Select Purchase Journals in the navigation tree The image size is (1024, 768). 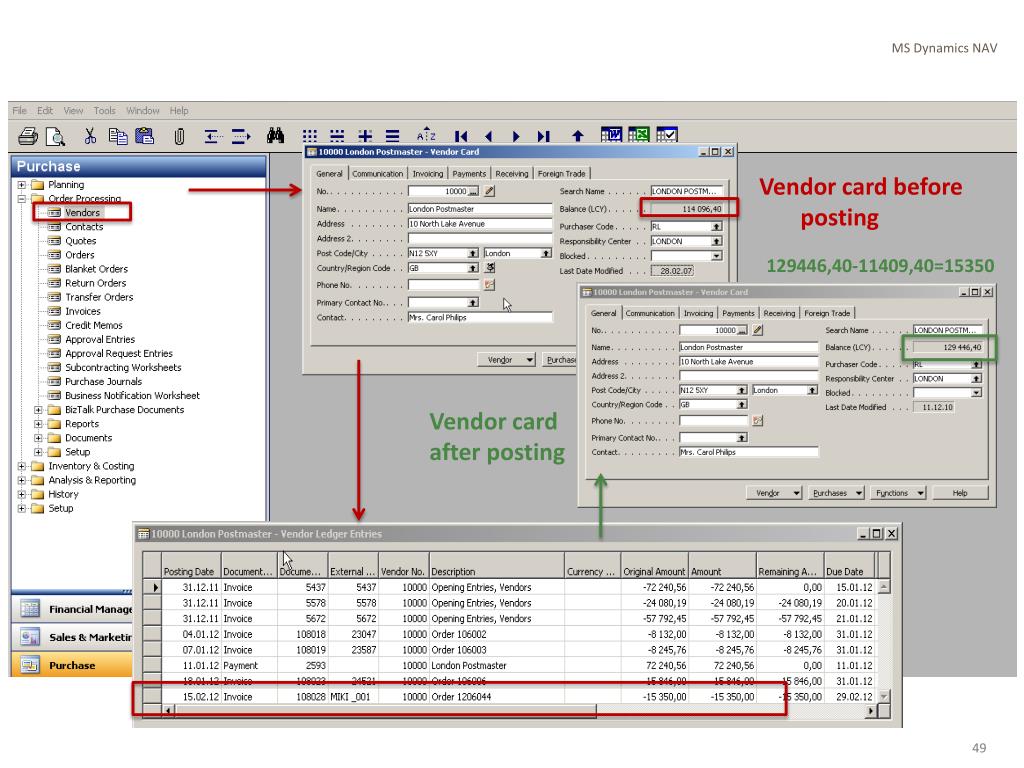click(x=103, y=381)
